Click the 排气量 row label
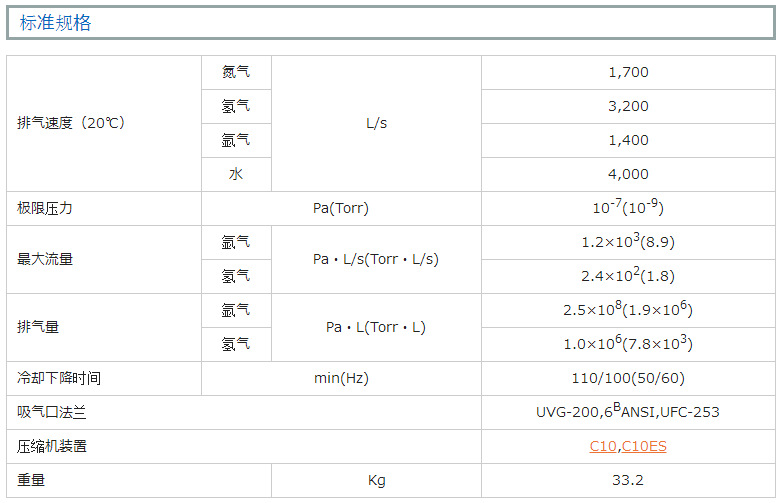 pos(38,327)
